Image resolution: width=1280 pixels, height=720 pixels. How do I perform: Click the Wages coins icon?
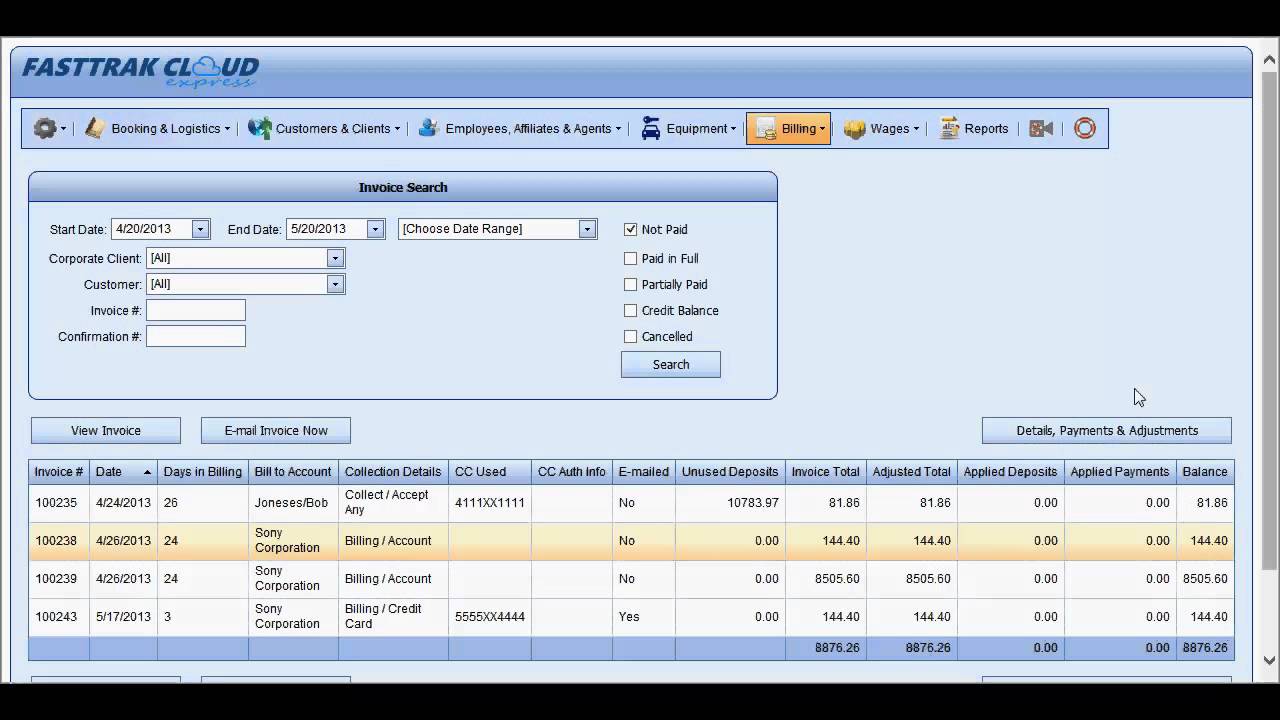[854, 129]
